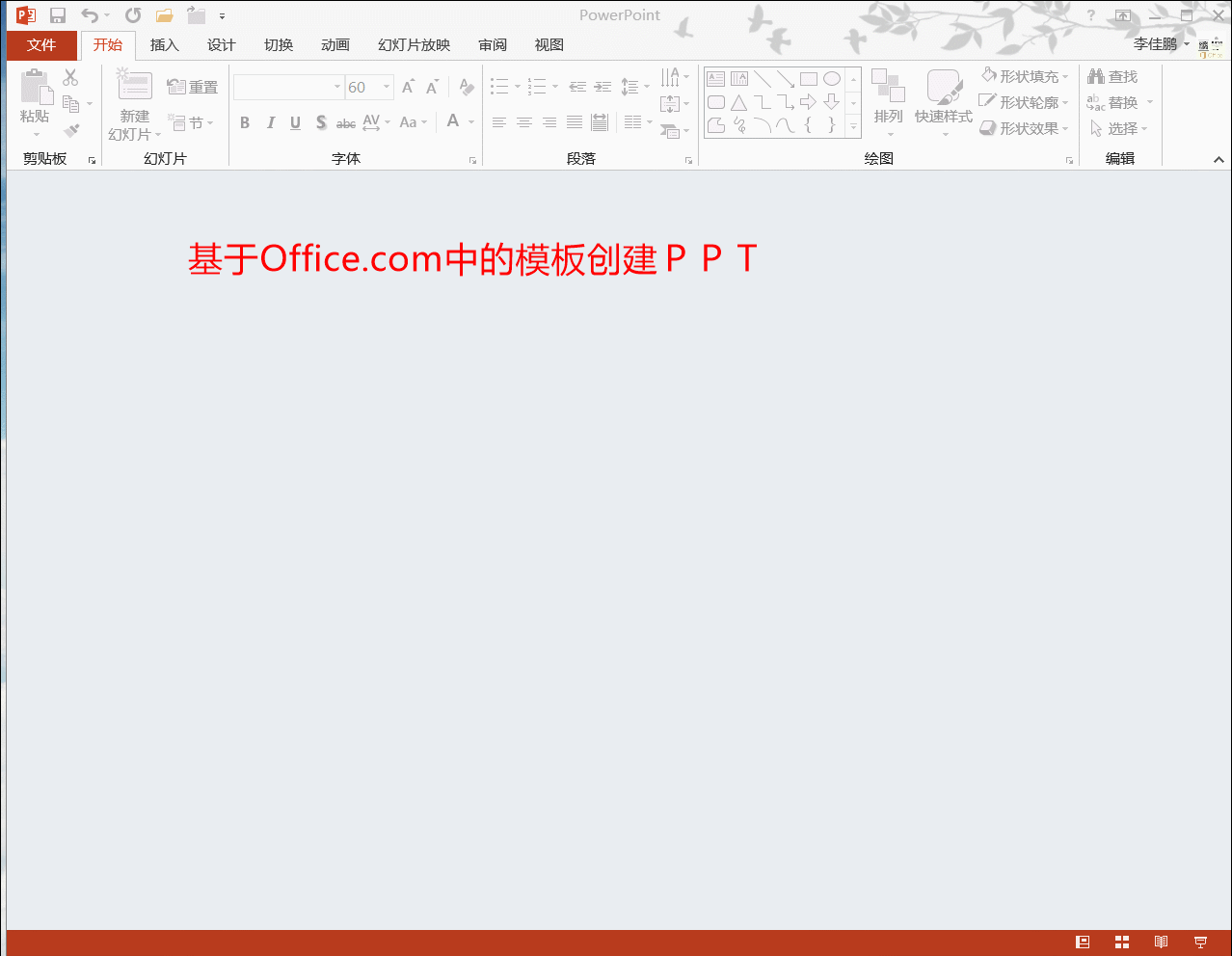Open the Font Color (A) dropdown arrow
Image resolution: width=1232 pixels, height=956 pixels.
[471, 122]
